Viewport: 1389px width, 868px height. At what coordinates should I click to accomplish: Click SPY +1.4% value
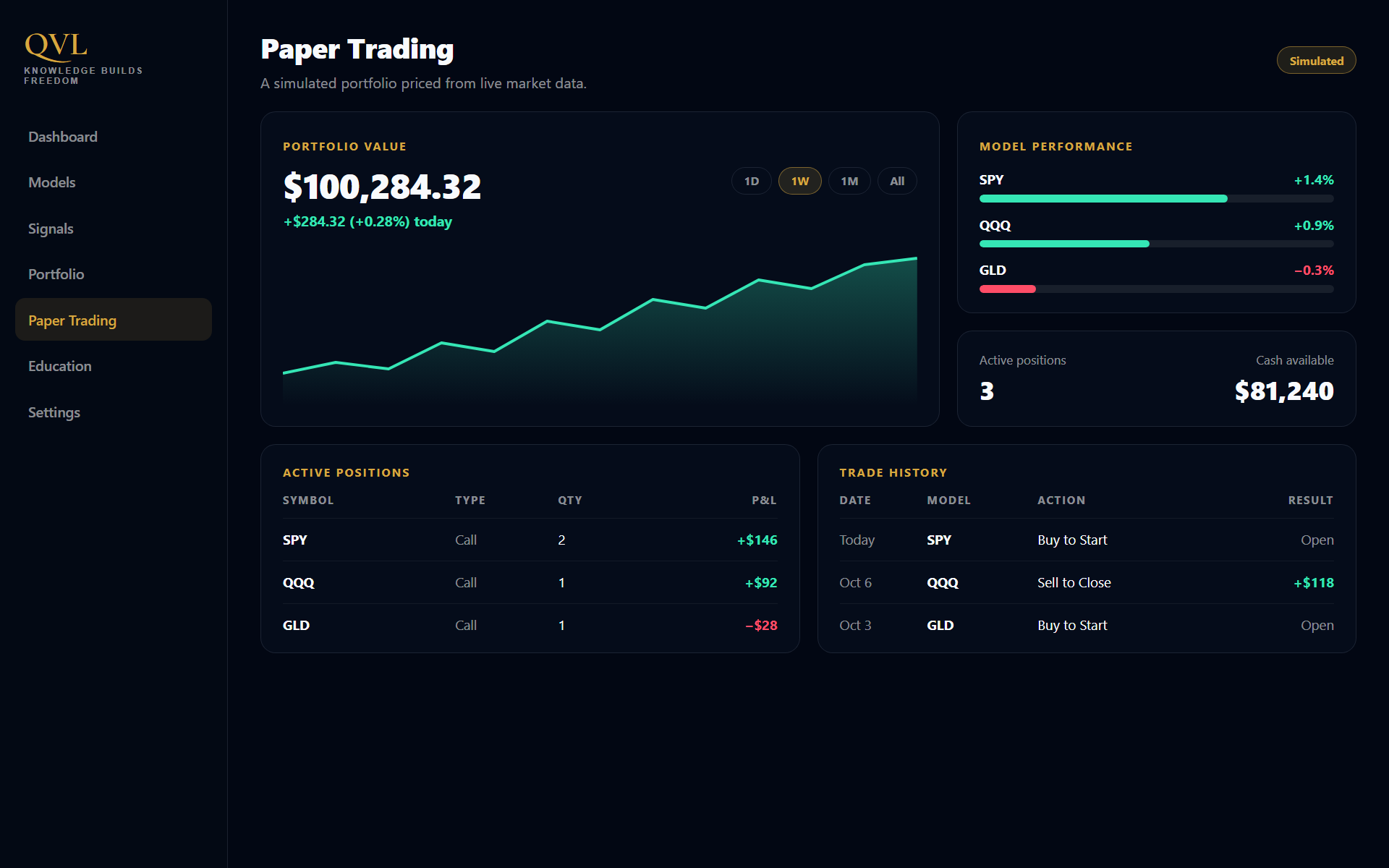1314,179
